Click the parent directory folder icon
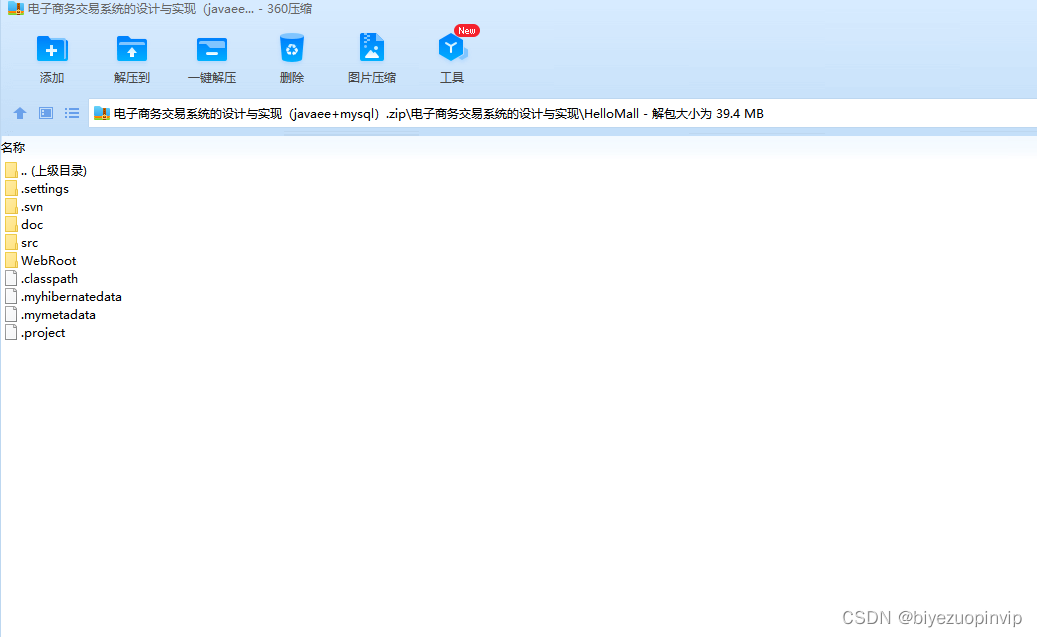 [11, 171]
